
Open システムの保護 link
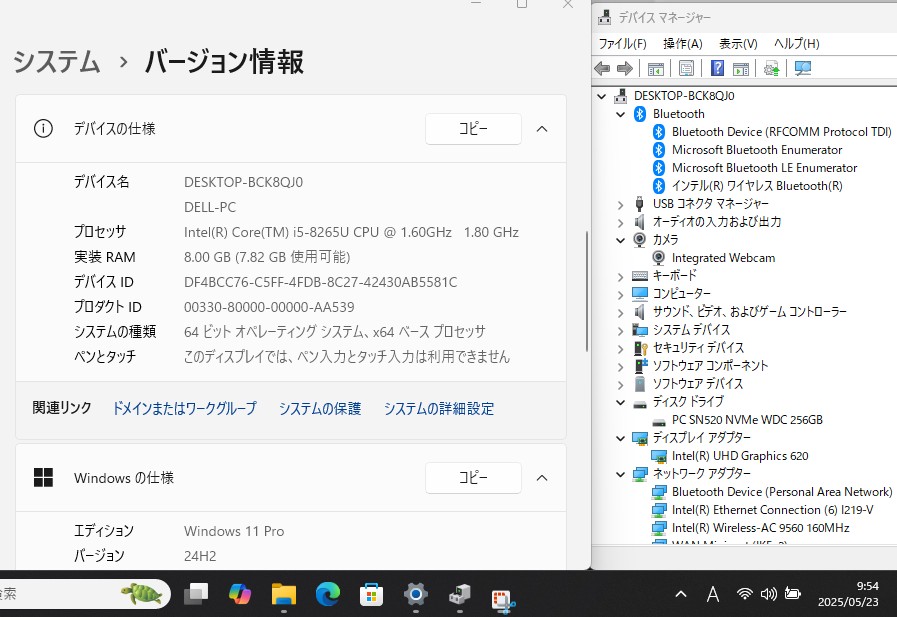click(320, 408)
